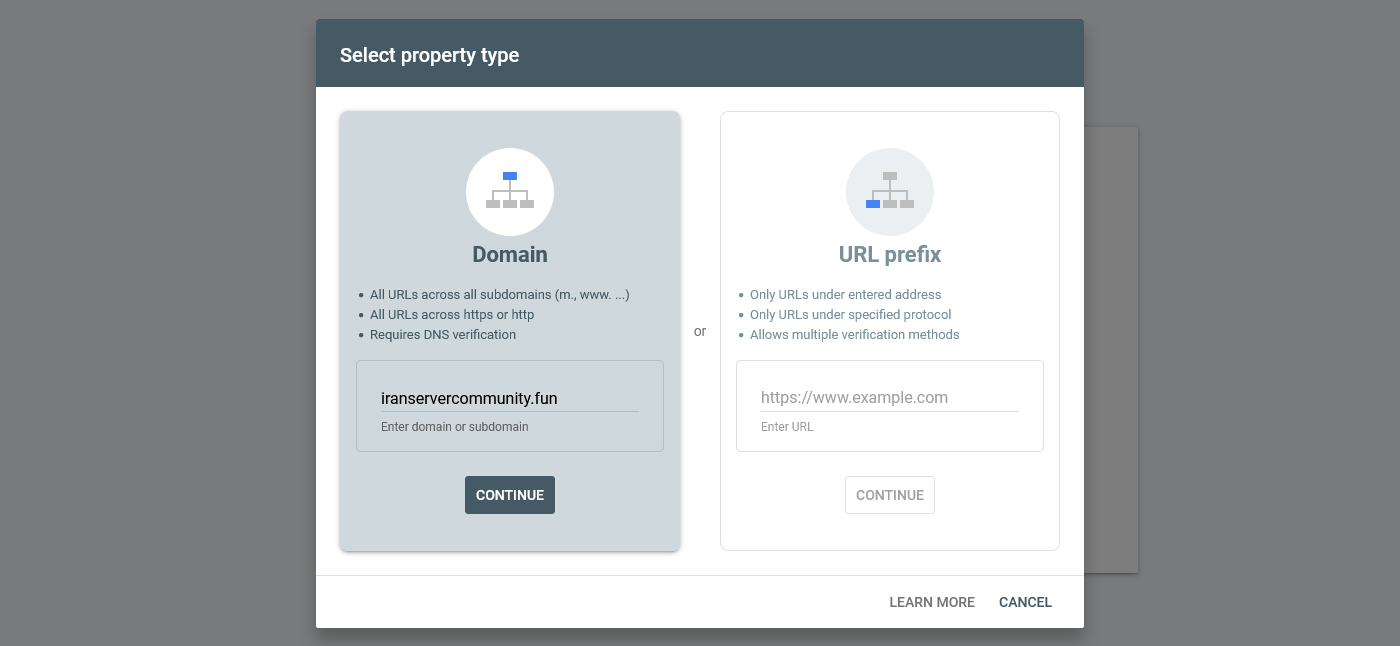Viewport: 1400px width, 646px height.
Task: Click 'Only URLs under specified protocol' bullet
Action: (x=850, y=315)
